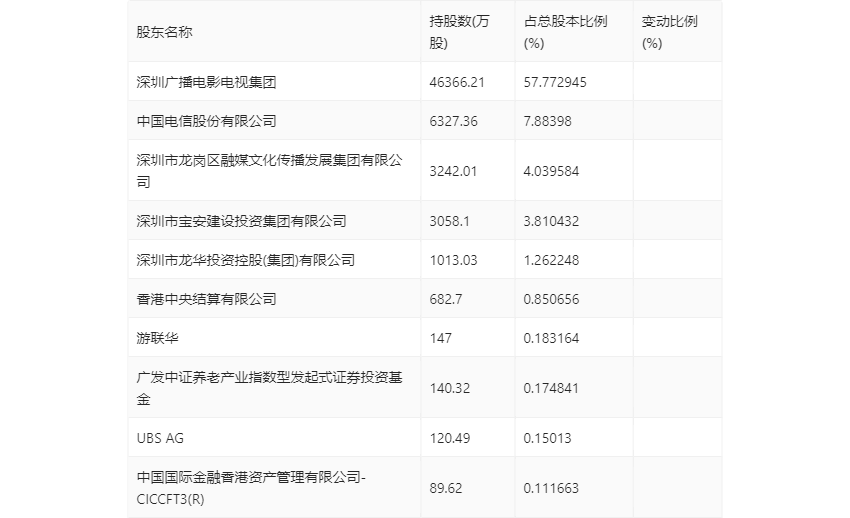Viewport: 850px width, 518px height.
Task: Select 中国国际金融香港资产管理有限公司-CICCFT3(R) name
Action: [252, 488]
